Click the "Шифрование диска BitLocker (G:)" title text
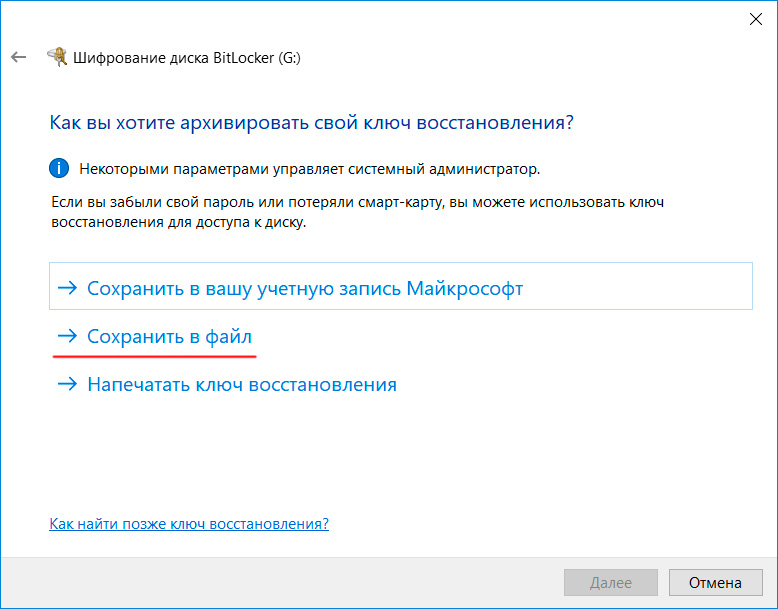This screenshot has height=609, width=778. [x=187, y=58]
